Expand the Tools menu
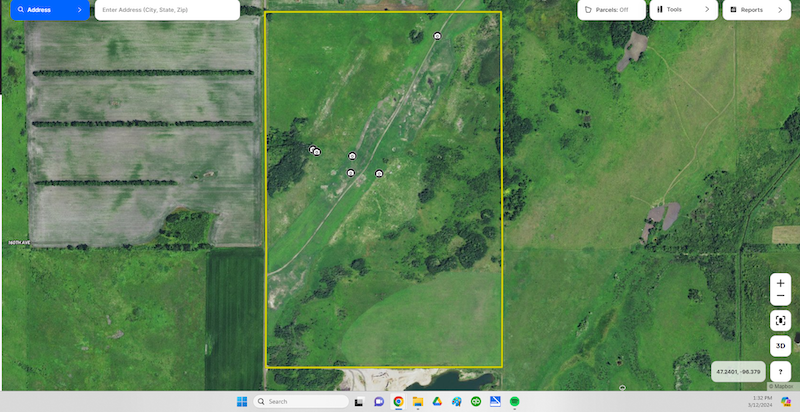Screen dimensions: 800x412 pyautogui.click(x=683, y=10)
